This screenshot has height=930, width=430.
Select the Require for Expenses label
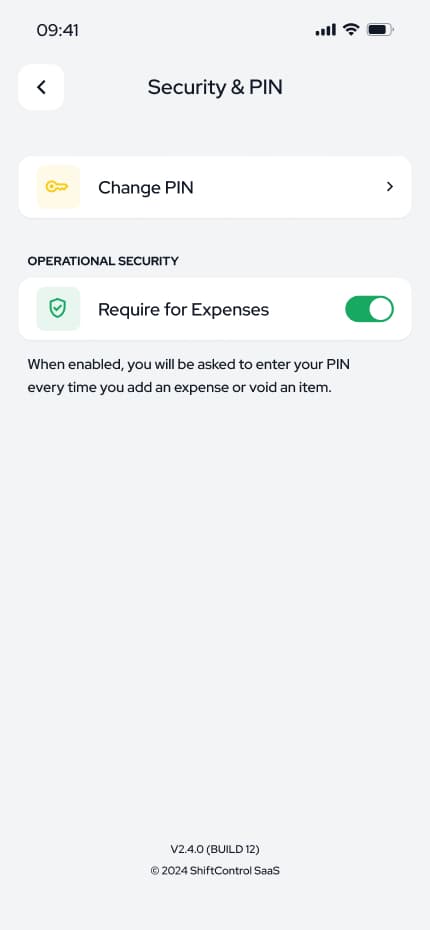tap(183, 310)
